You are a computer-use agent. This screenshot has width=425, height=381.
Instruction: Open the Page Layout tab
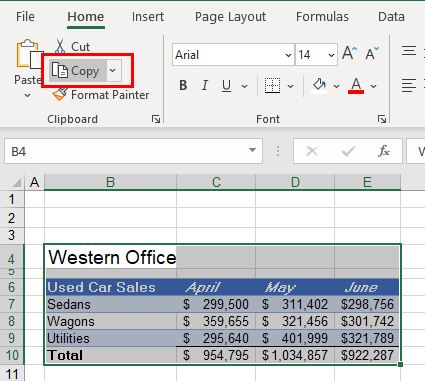point(230,17)
